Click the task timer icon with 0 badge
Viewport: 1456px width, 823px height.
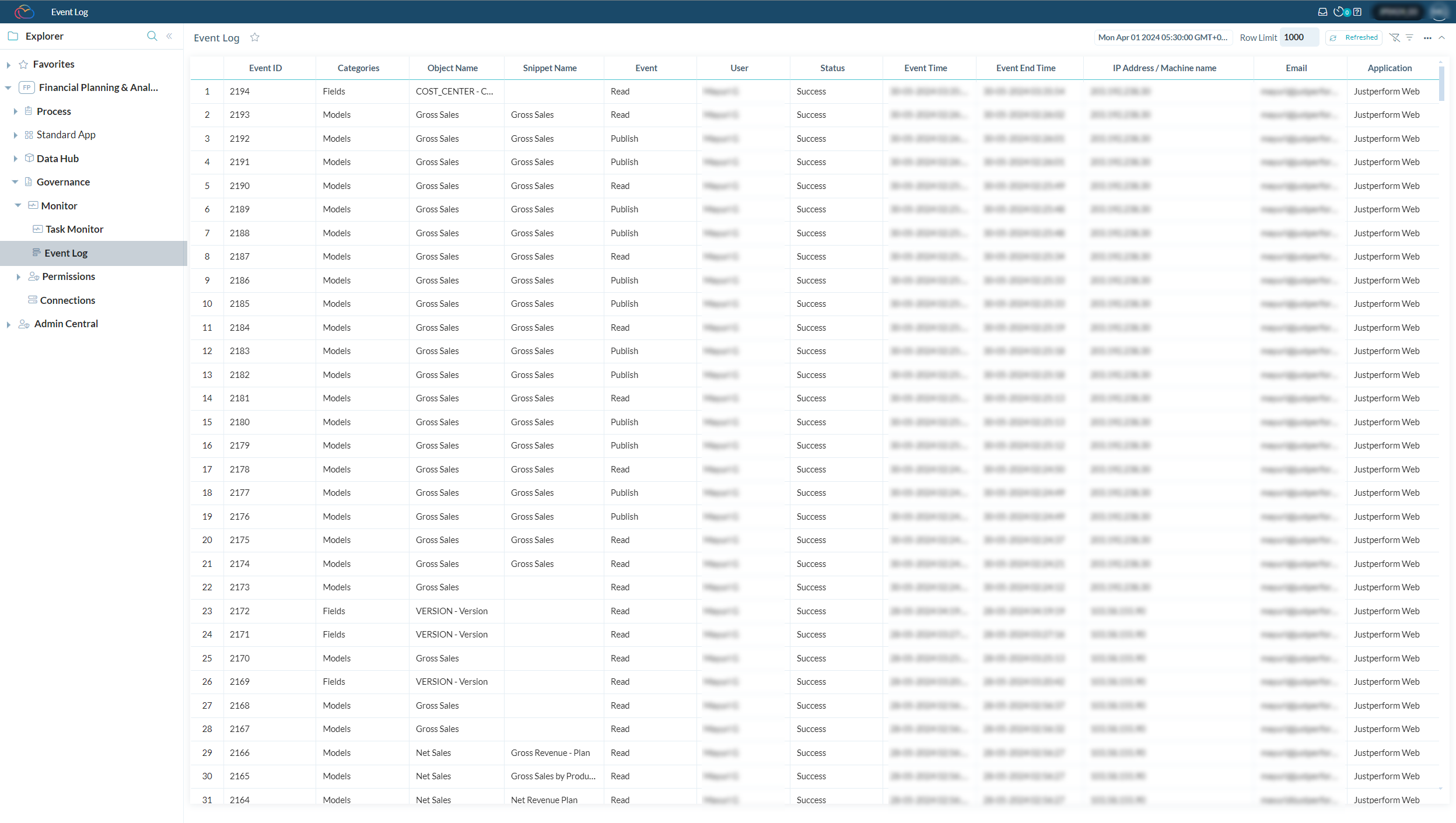click(1340, 12)
